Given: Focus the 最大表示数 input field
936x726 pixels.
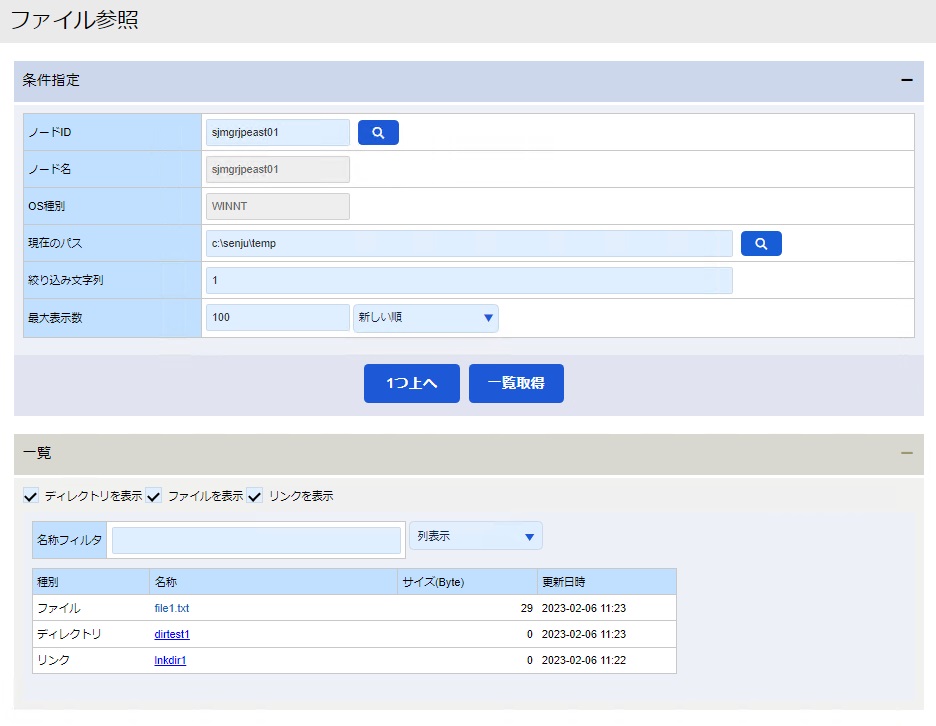Looking at the screenshot, I should (x=278, y=318).
